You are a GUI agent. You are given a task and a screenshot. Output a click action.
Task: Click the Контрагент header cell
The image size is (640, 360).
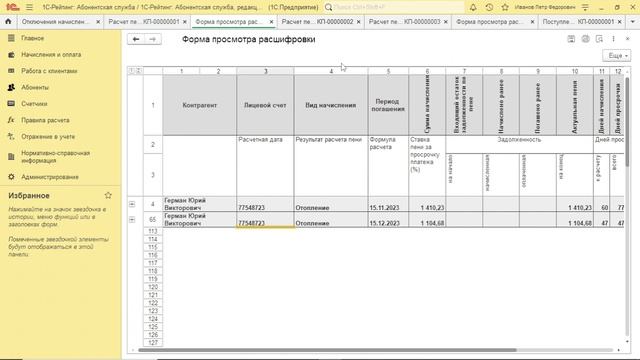200,105
